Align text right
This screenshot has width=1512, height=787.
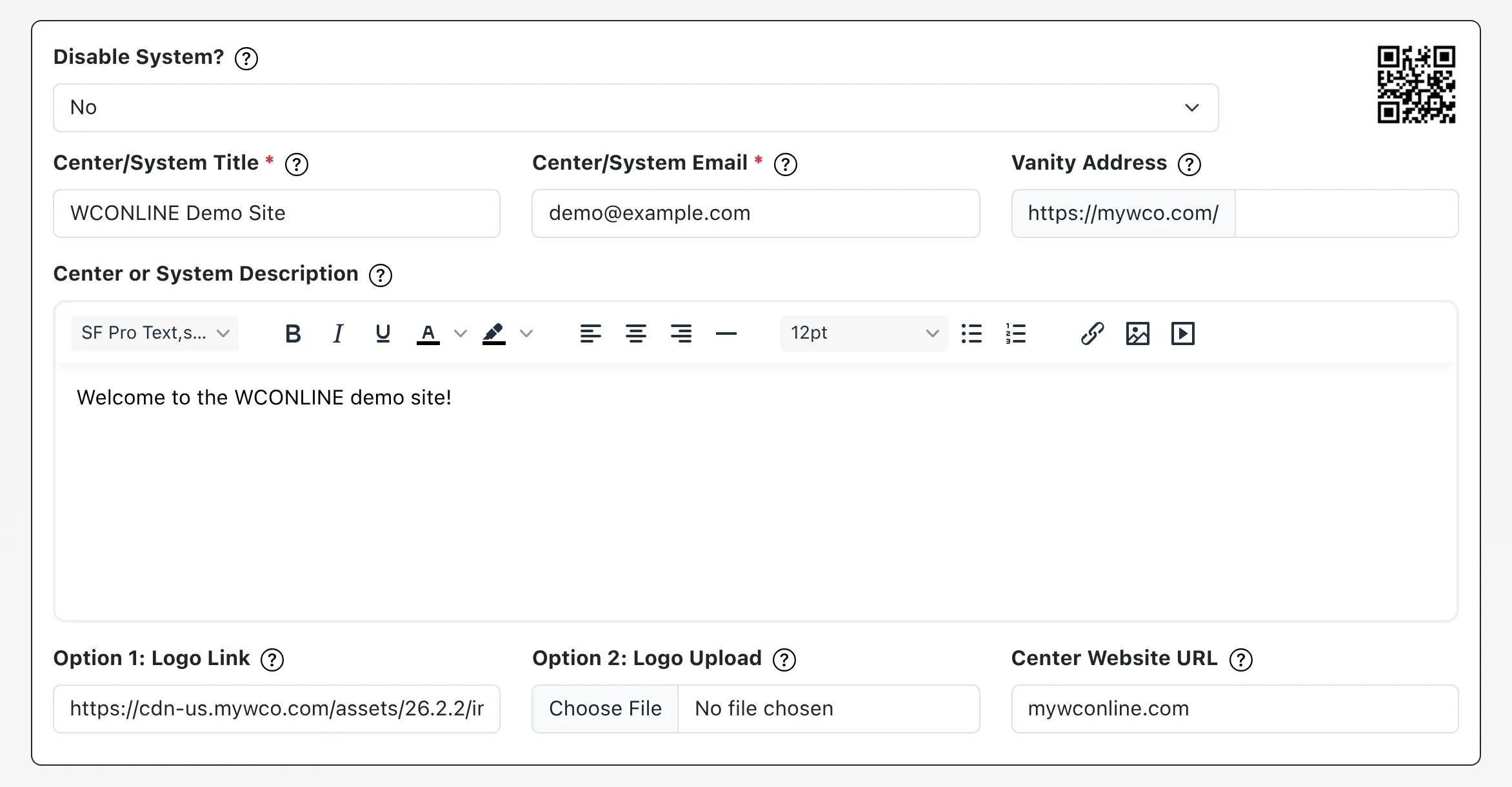[x=681, y=334]
